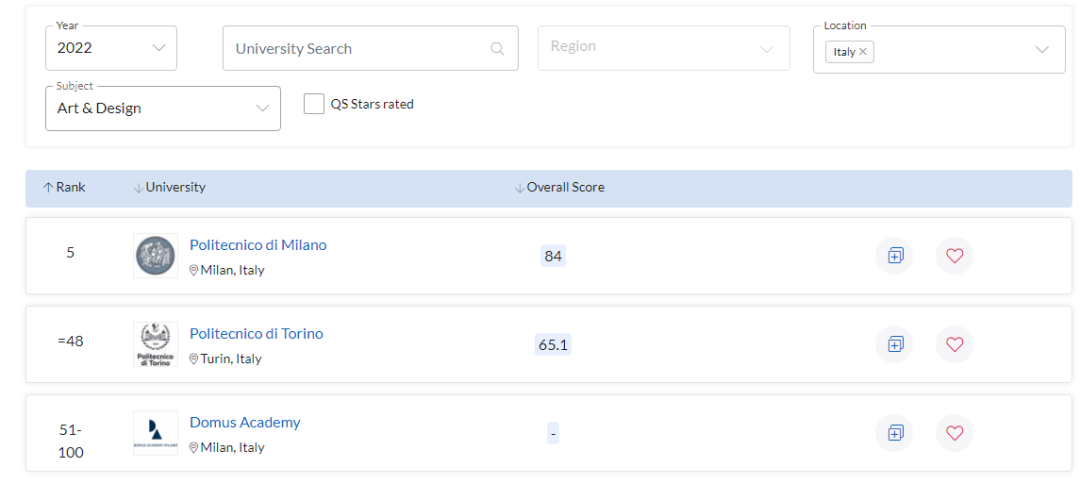Click Domus Academy's dash score
The height and width of the screenshot is (484, 1080).
[553, 434]
